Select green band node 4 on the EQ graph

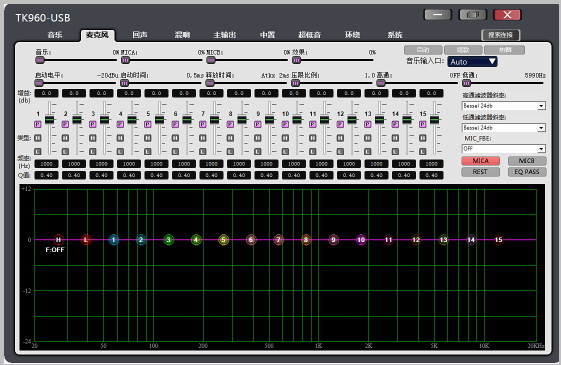(x=196, y=239)
